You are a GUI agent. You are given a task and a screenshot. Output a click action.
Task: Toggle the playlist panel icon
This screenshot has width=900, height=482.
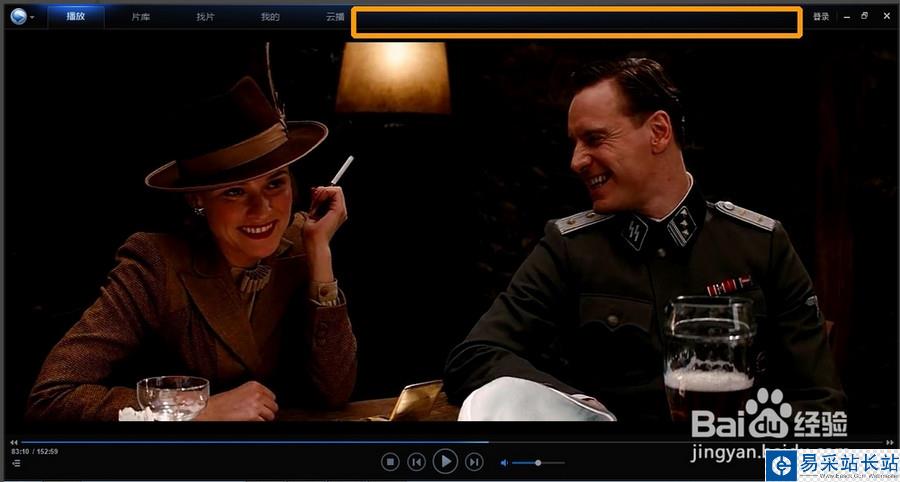click(15, 463)
